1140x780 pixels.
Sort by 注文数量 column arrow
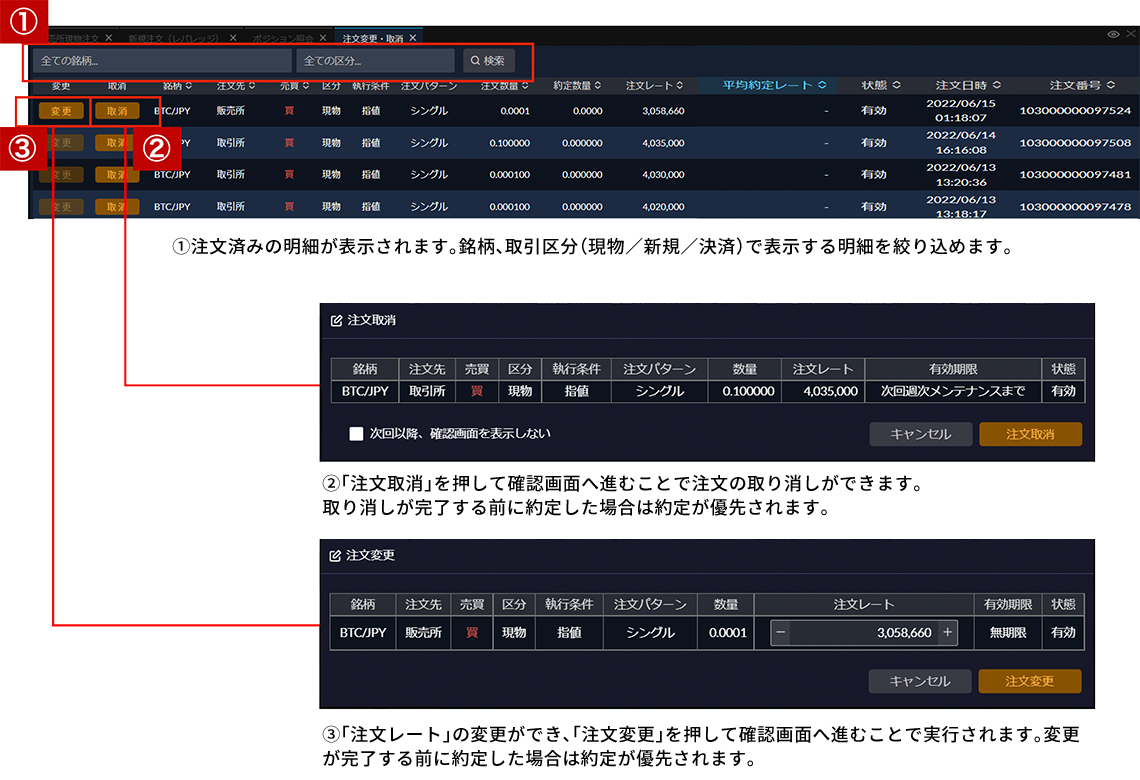tap(525, 86)
